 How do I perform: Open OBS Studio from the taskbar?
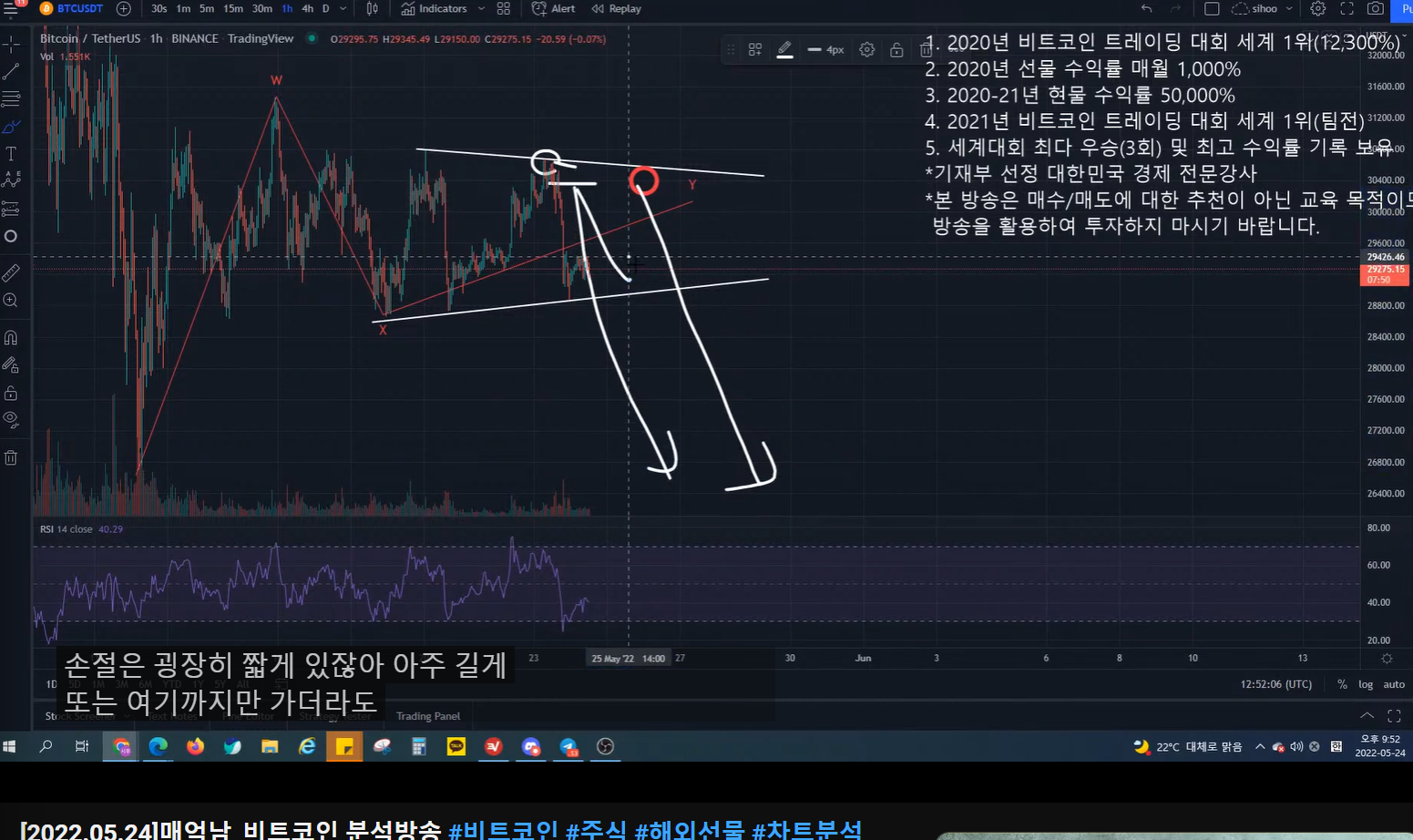coord(605,746)
